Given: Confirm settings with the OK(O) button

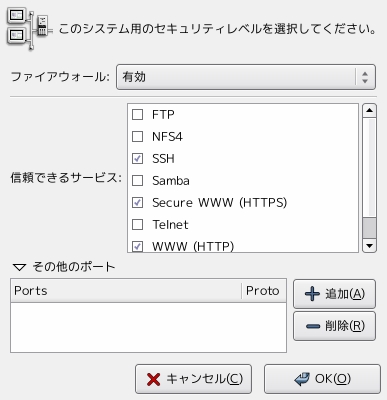Looking at the screenshot, I should [322, 379].
